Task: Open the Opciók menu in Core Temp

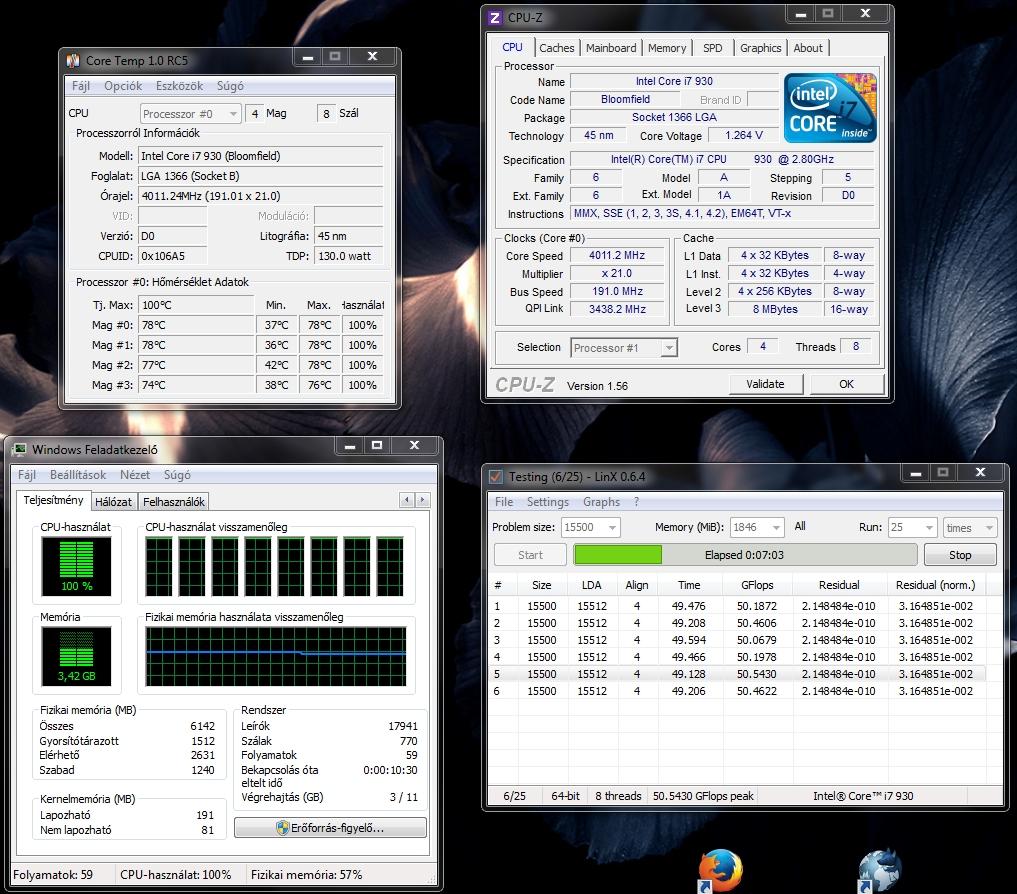Action: [123, 86]
